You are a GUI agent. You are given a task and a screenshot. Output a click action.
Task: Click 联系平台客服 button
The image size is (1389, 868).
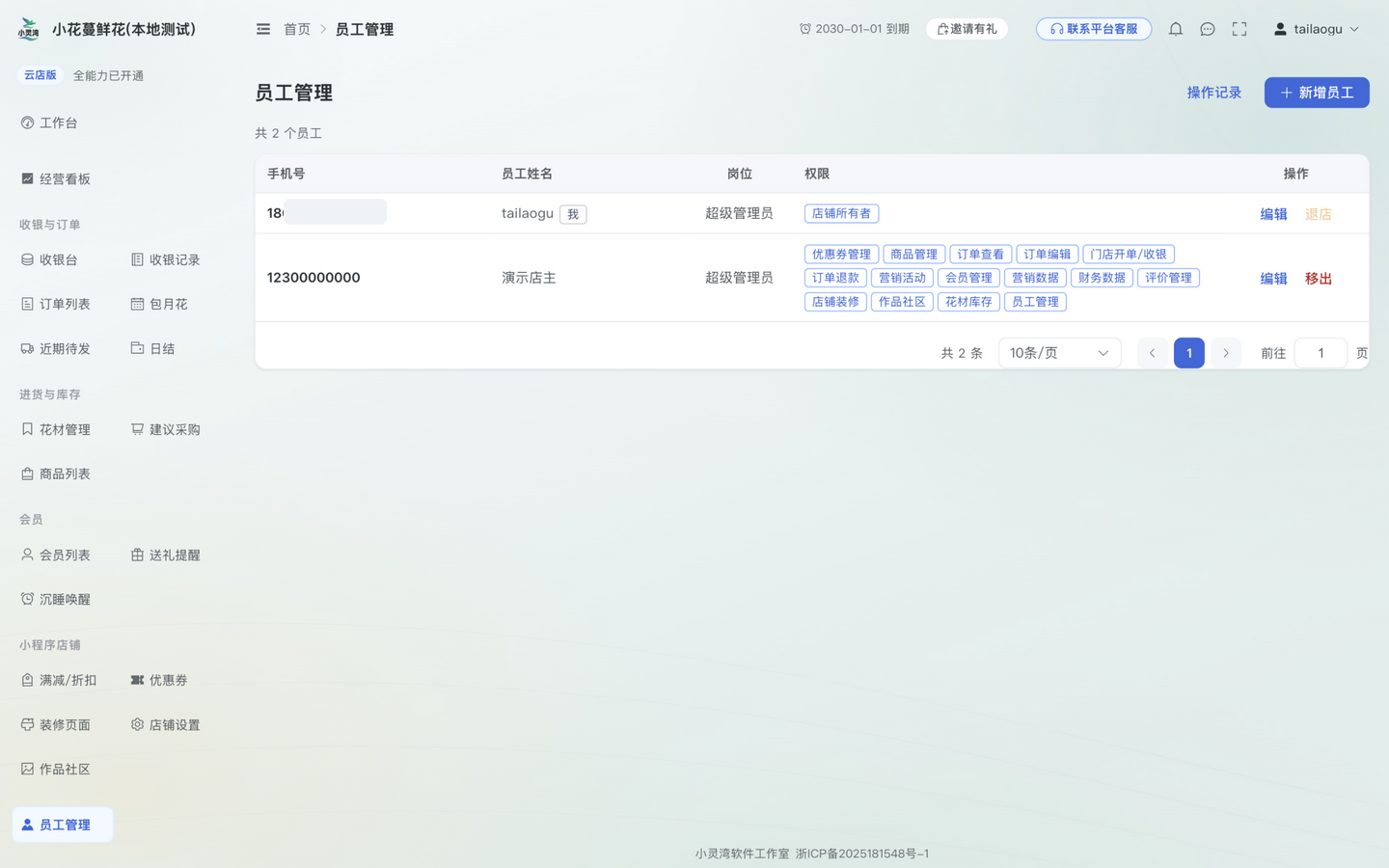coord(1094,29)
